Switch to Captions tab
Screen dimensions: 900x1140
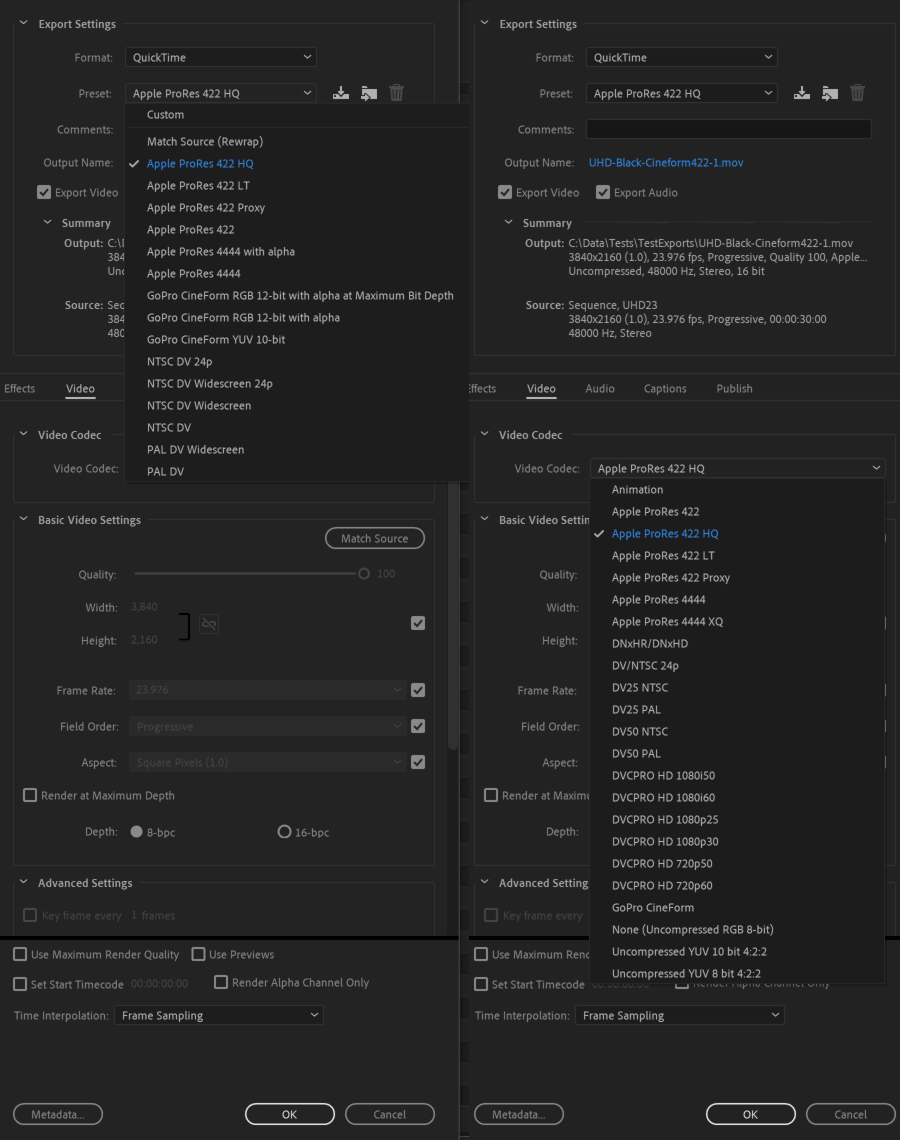[664, 389]
